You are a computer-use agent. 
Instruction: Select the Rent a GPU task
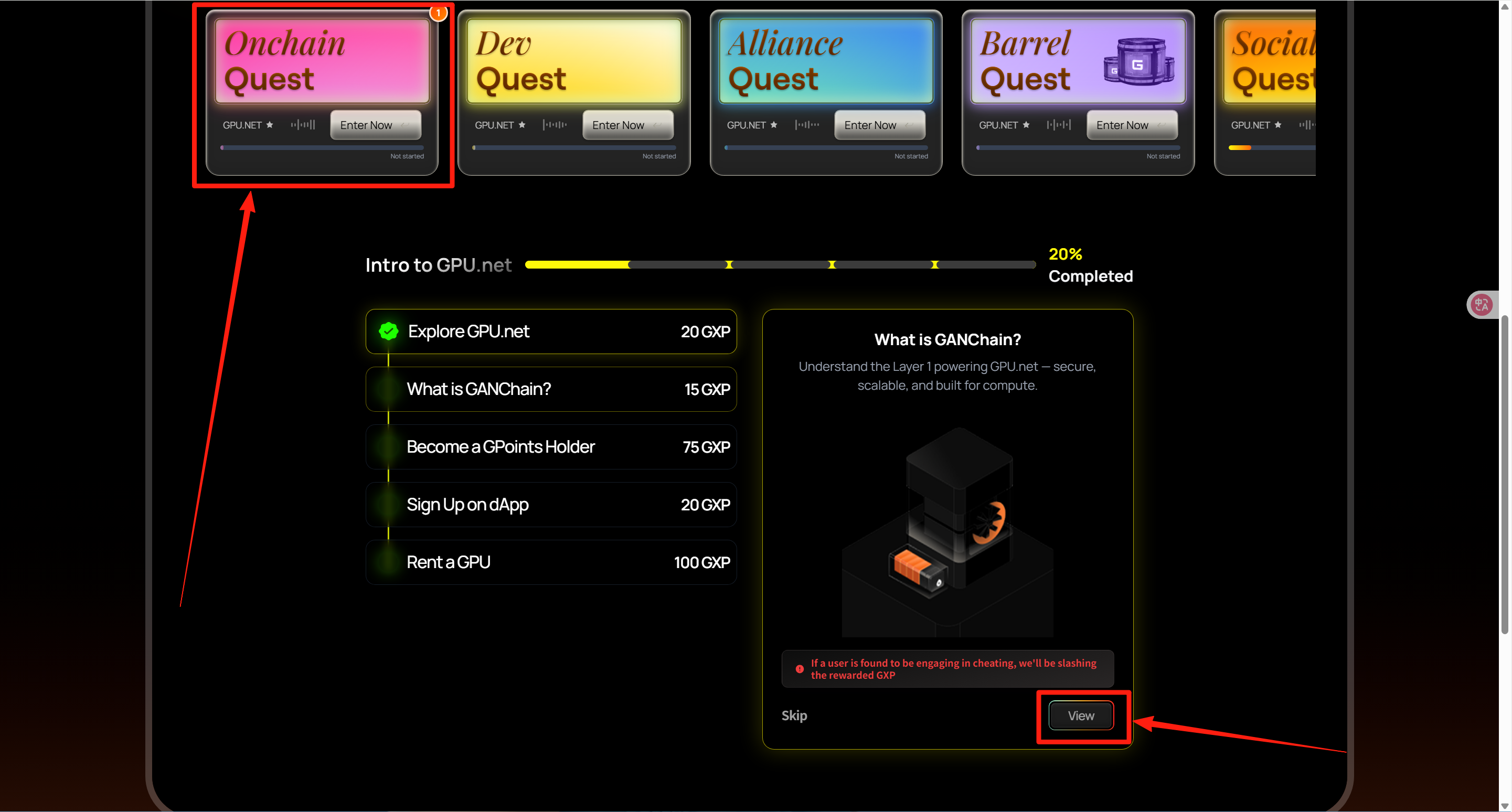point(551,562)
